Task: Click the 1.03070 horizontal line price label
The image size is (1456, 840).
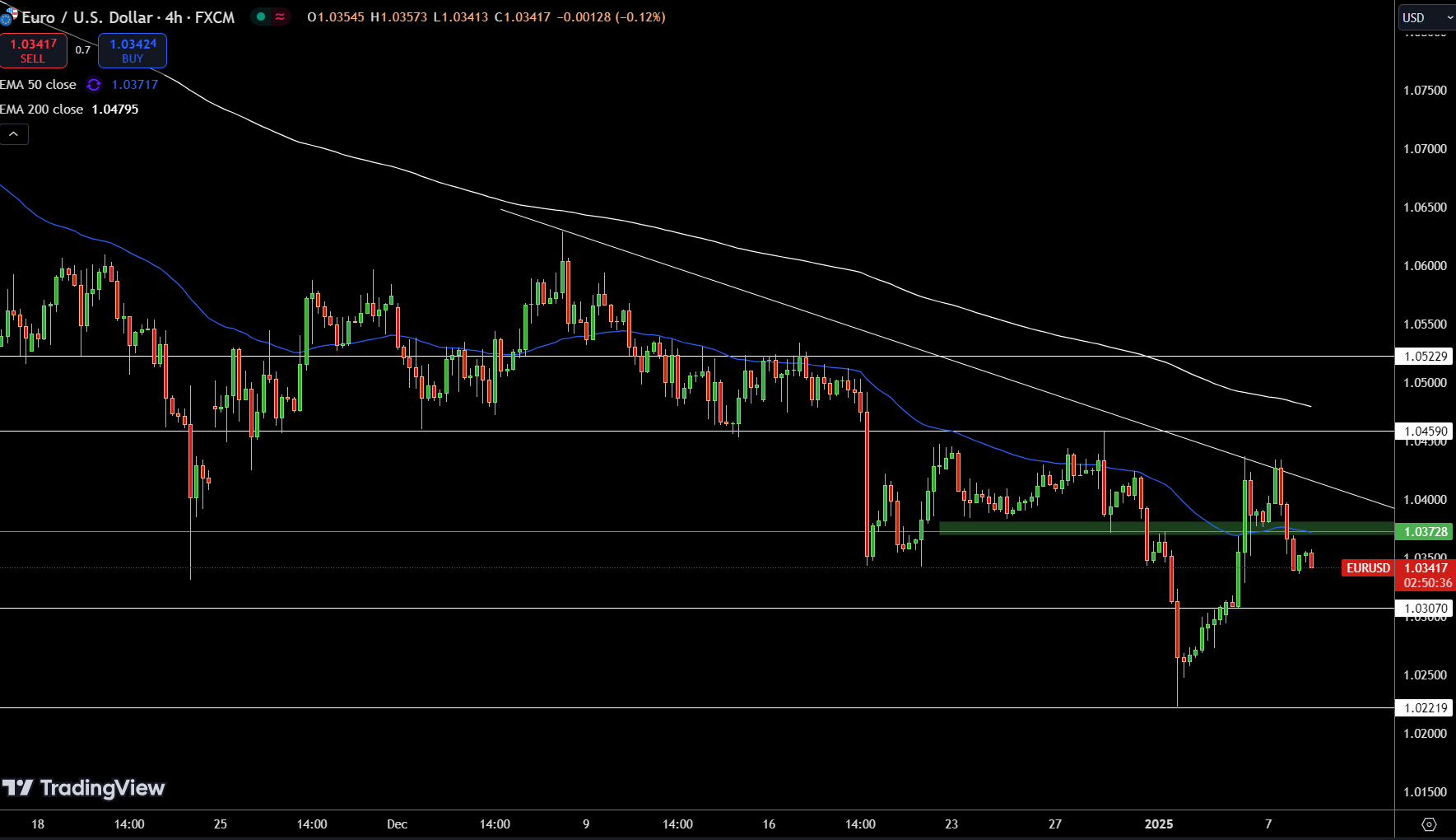Action: [x=1425, y=609]
